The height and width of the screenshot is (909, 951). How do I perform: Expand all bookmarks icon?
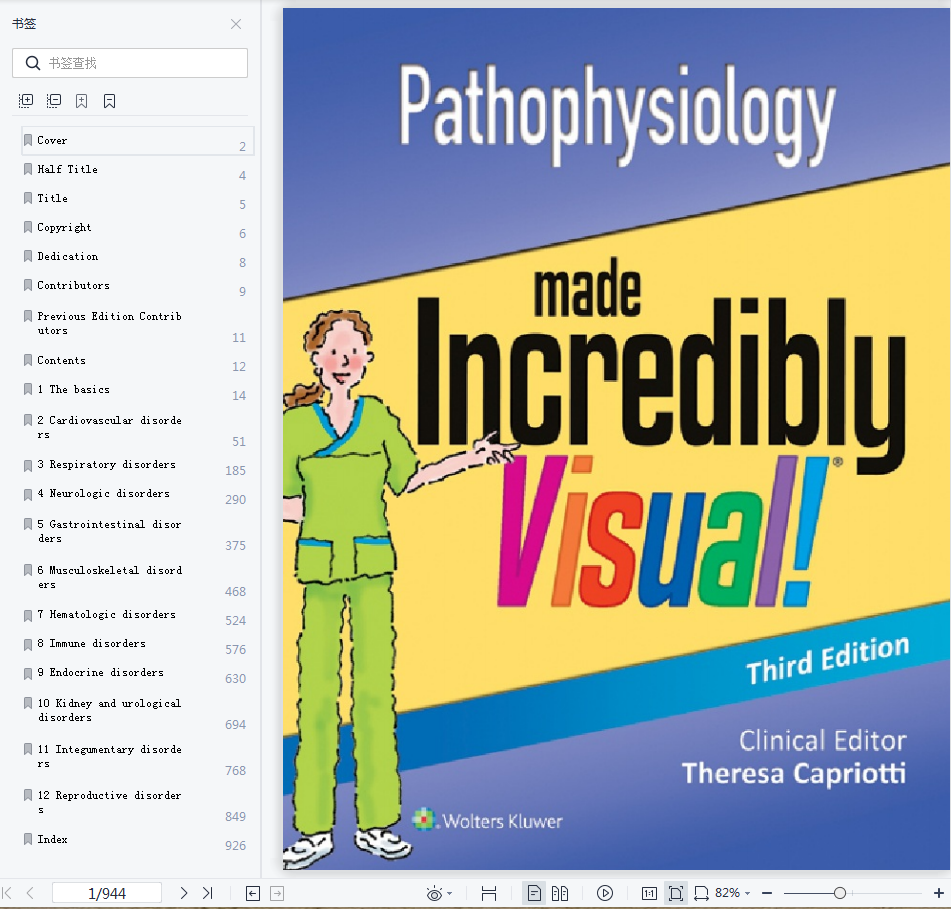click(x=26, y=101)
